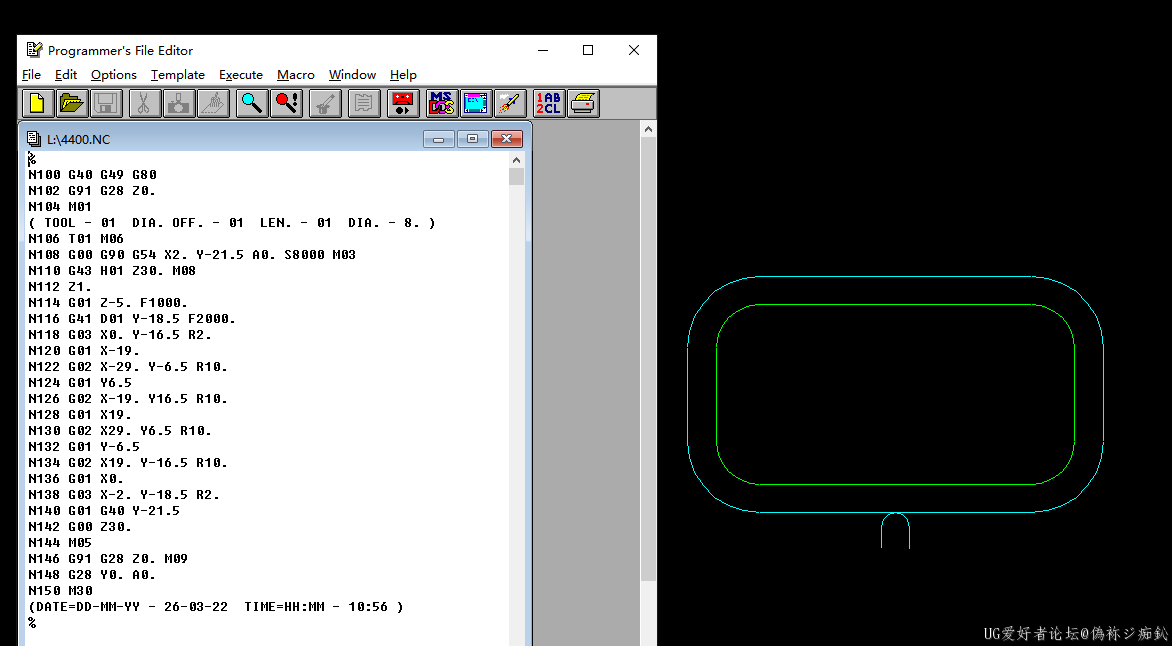Open the Execute menu
The height and width of the screenshot is (646, 1172).
click(x=241, y=75)
